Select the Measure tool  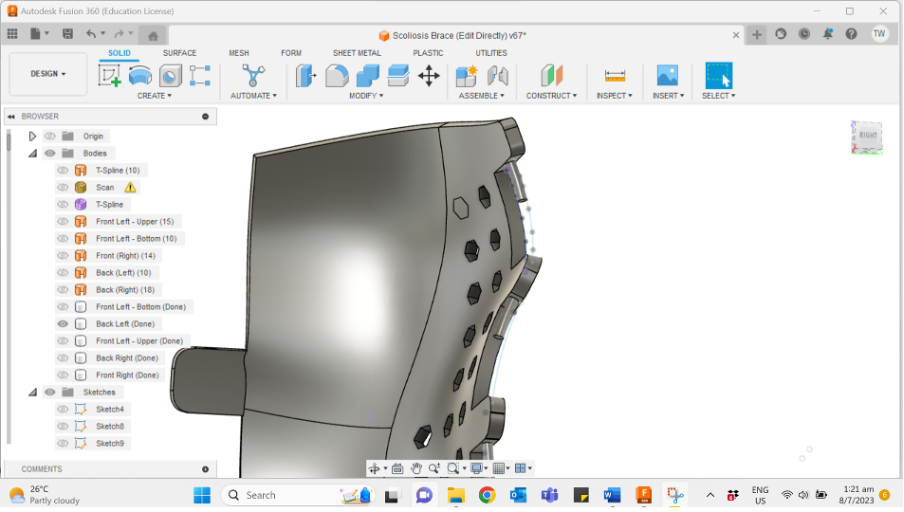[615, 76]
